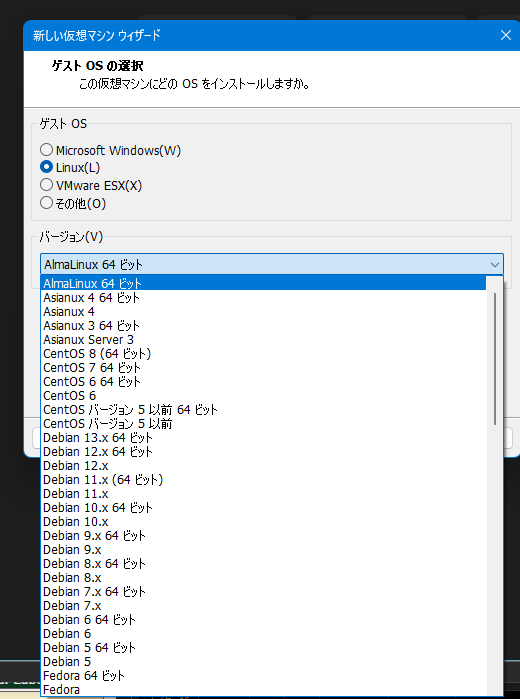Select the Microsoft Windows(W) radio button
Image resolution: width=520 pixels, height=699 pixels.
[46, 150]
